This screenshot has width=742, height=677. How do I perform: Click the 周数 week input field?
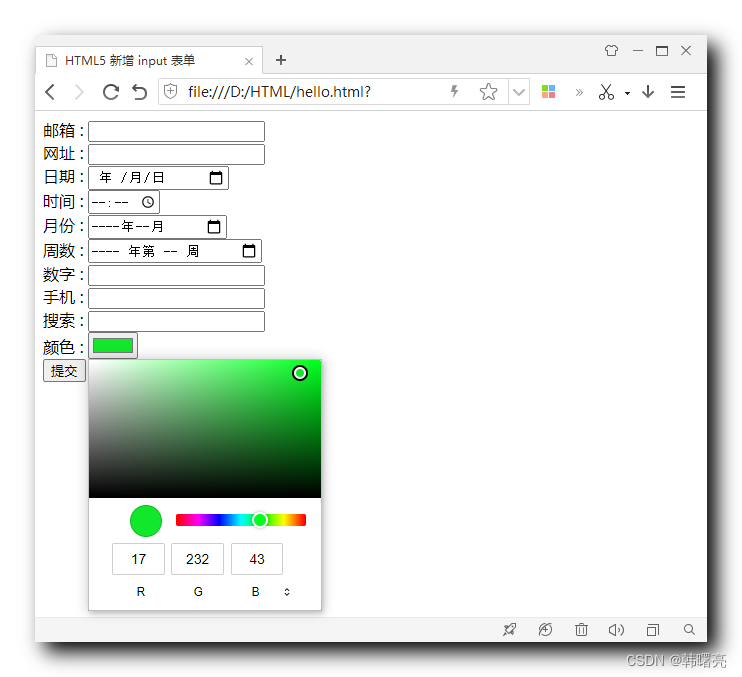175,251
